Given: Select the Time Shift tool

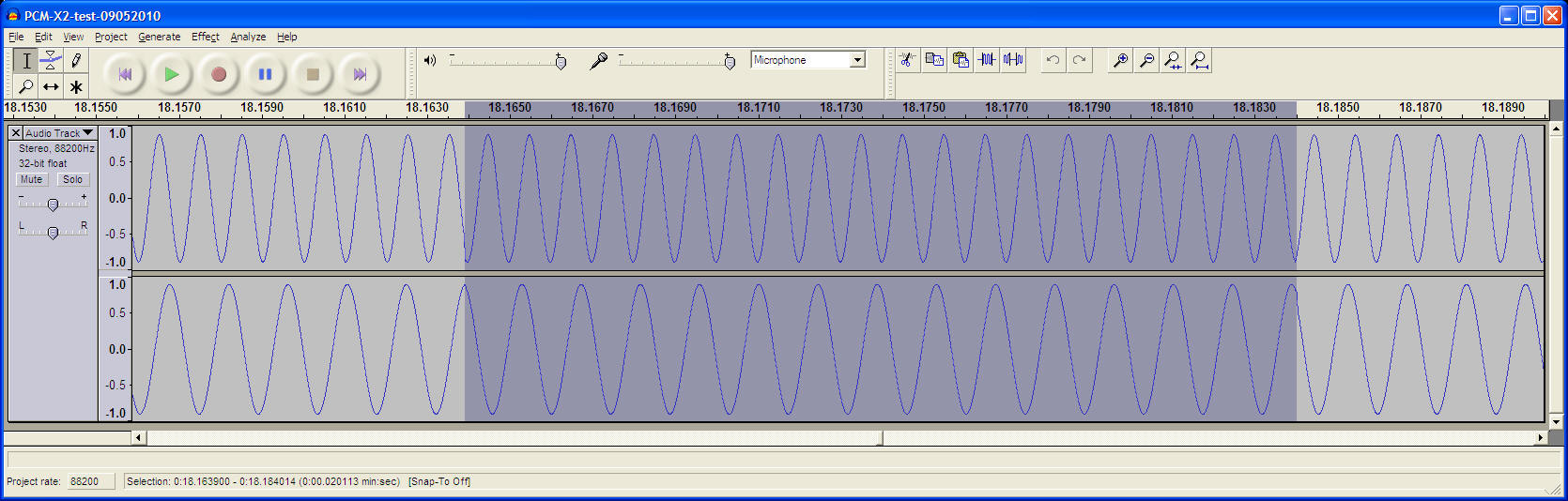Looking at the screenshot, I should [51, 86].
